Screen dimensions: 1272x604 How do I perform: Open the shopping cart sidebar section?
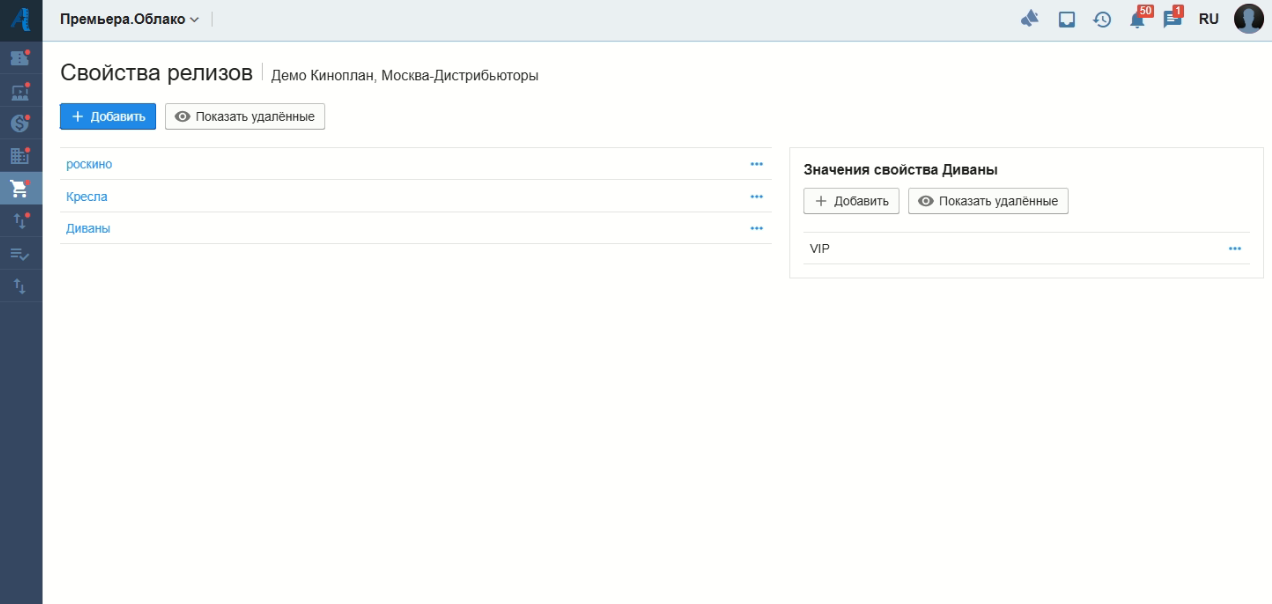click(20, 188)
